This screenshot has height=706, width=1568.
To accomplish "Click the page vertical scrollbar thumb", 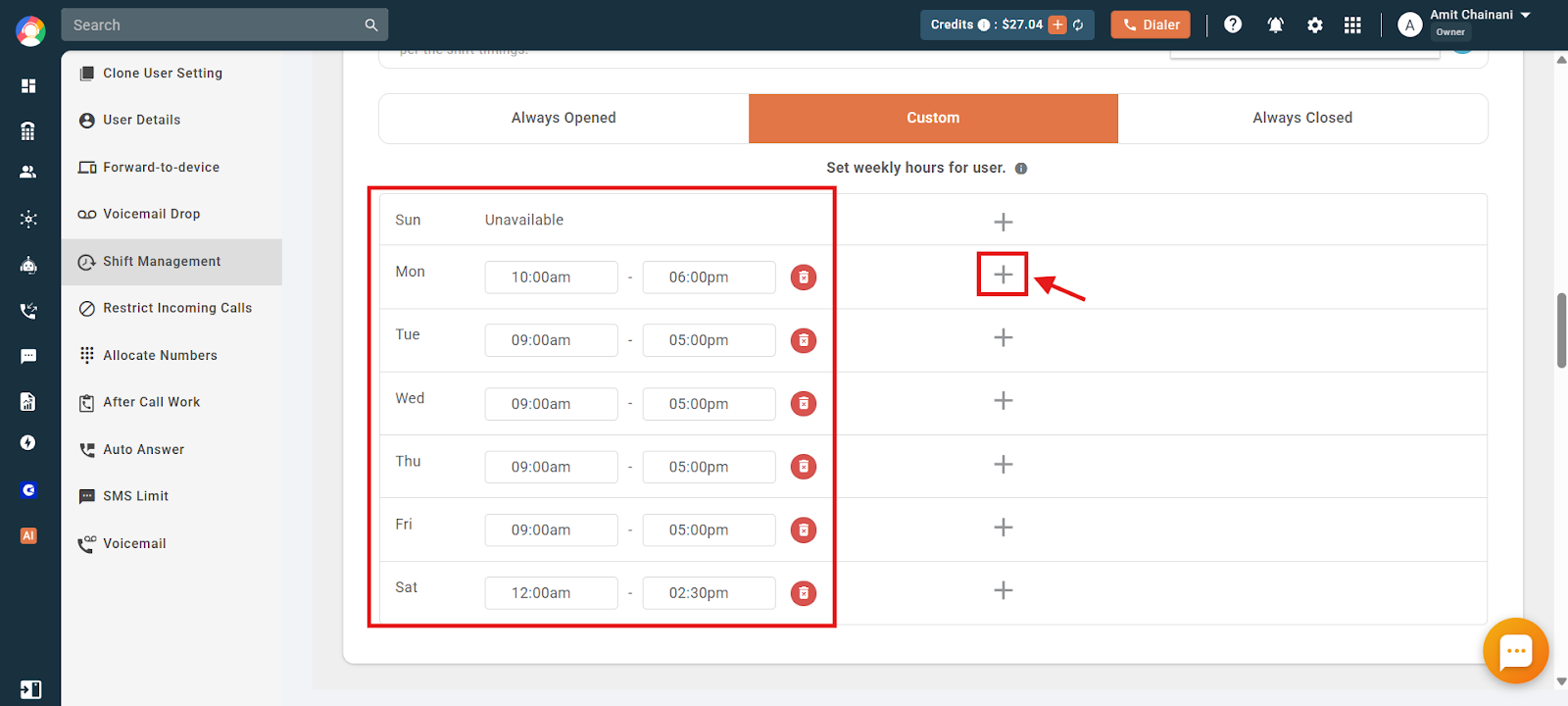I will point(1561,330).
